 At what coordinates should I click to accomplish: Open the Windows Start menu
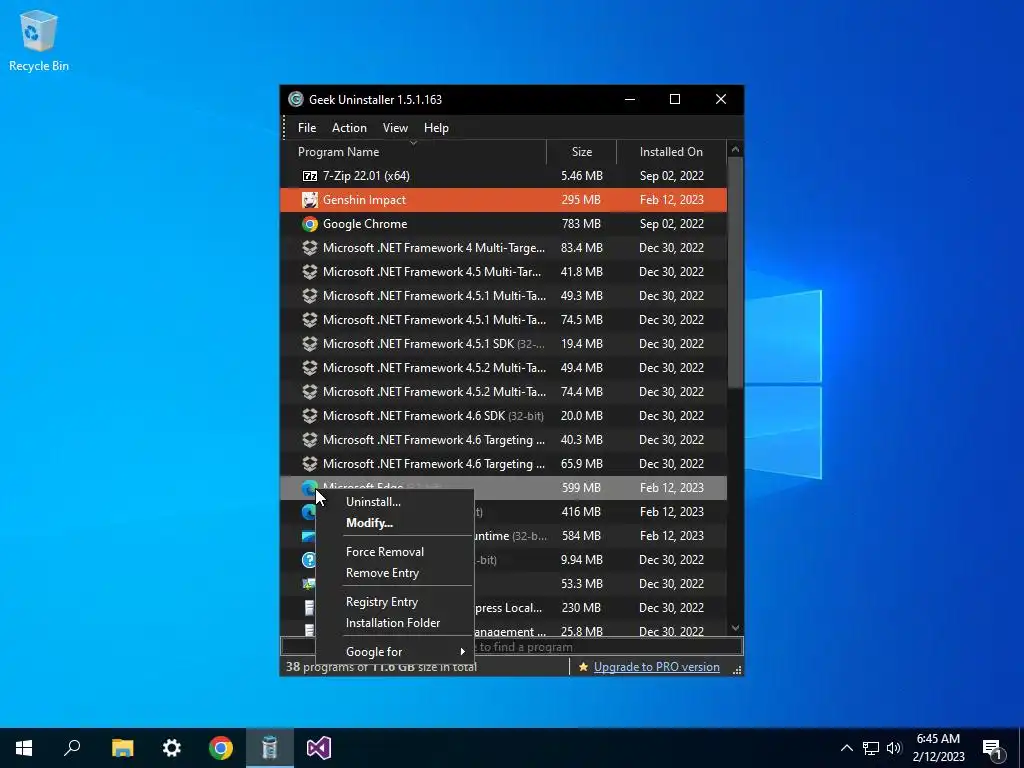[x=24, y=748]
